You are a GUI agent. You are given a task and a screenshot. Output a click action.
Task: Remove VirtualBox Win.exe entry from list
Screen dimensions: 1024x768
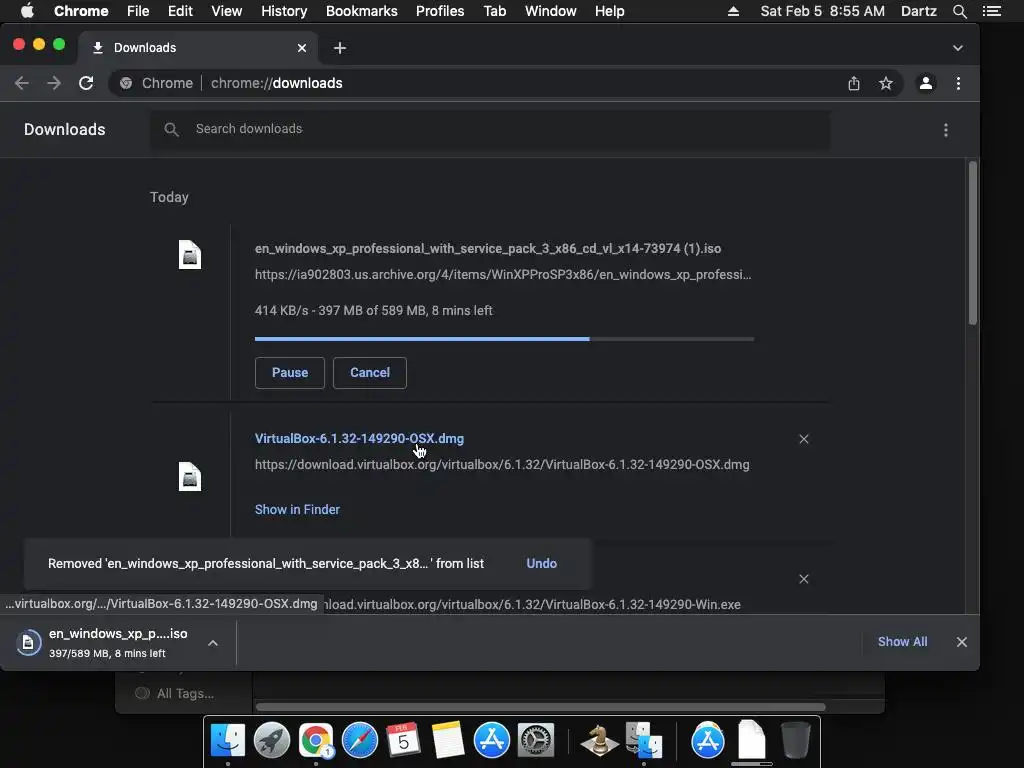click(x=804, y=579)
